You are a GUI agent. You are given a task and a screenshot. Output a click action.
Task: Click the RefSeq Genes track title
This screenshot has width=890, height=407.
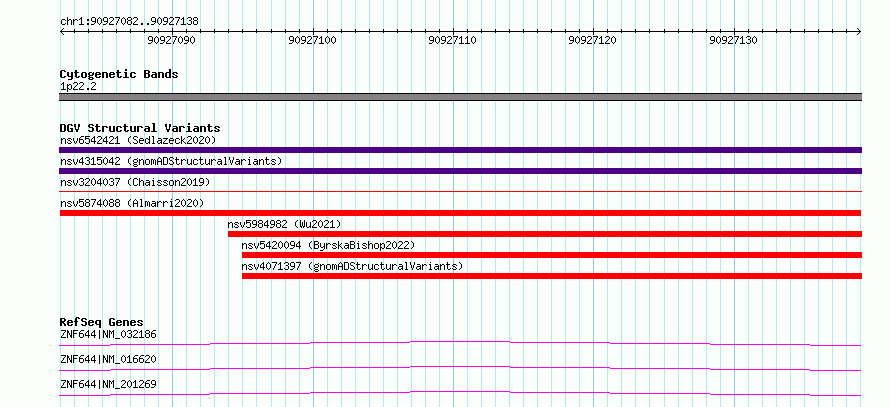[102, 322]
